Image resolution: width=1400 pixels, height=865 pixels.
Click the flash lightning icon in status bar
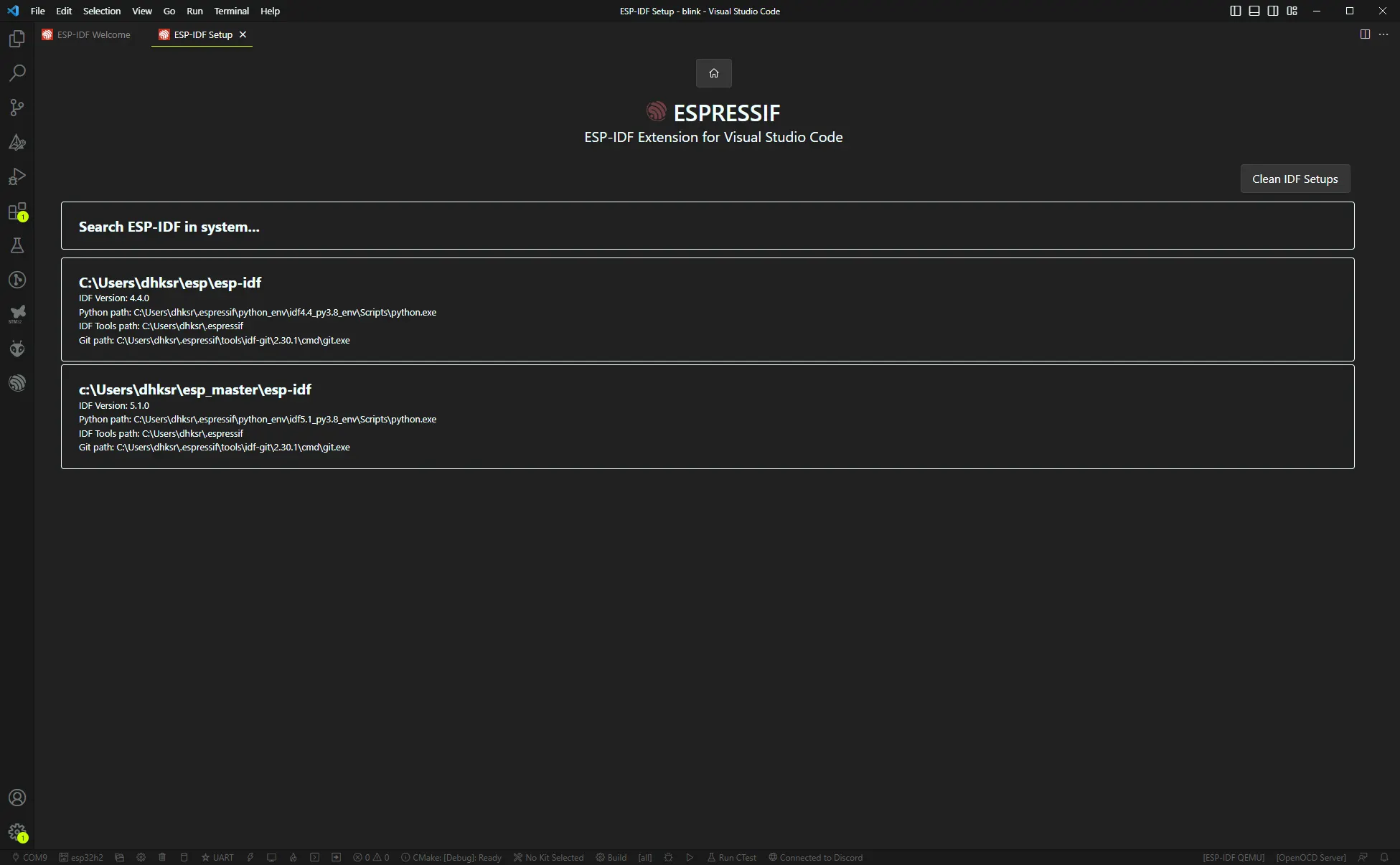pyautogui.click(x=250, y=857)
